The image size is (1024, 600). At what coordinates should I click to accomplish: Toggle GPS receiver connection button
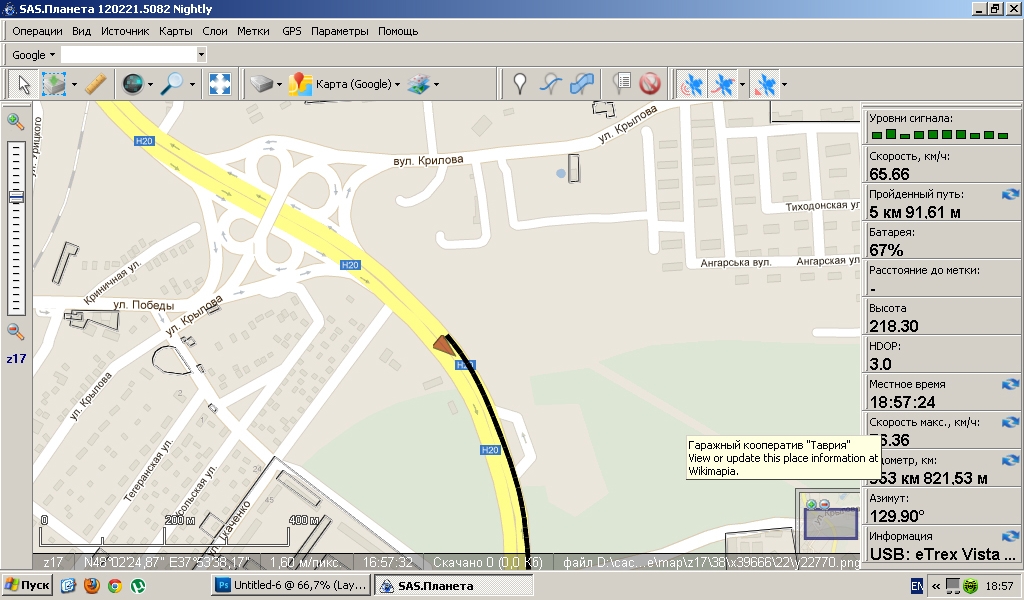[x=690, y=84]
